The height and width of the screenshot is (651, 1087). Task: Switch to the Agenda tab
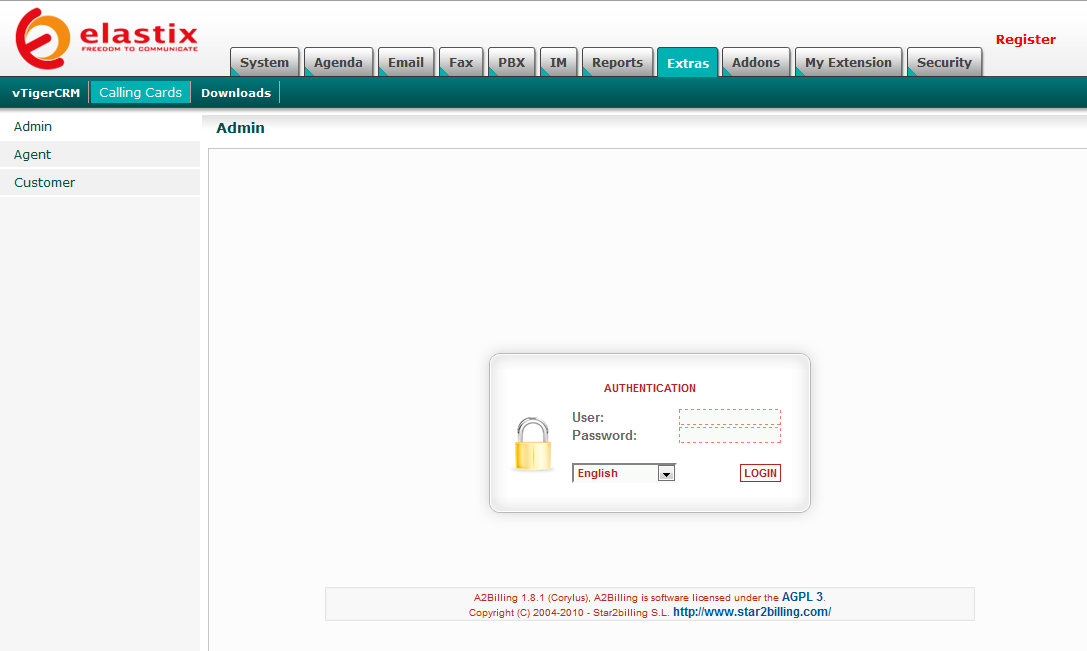[338, 62]
